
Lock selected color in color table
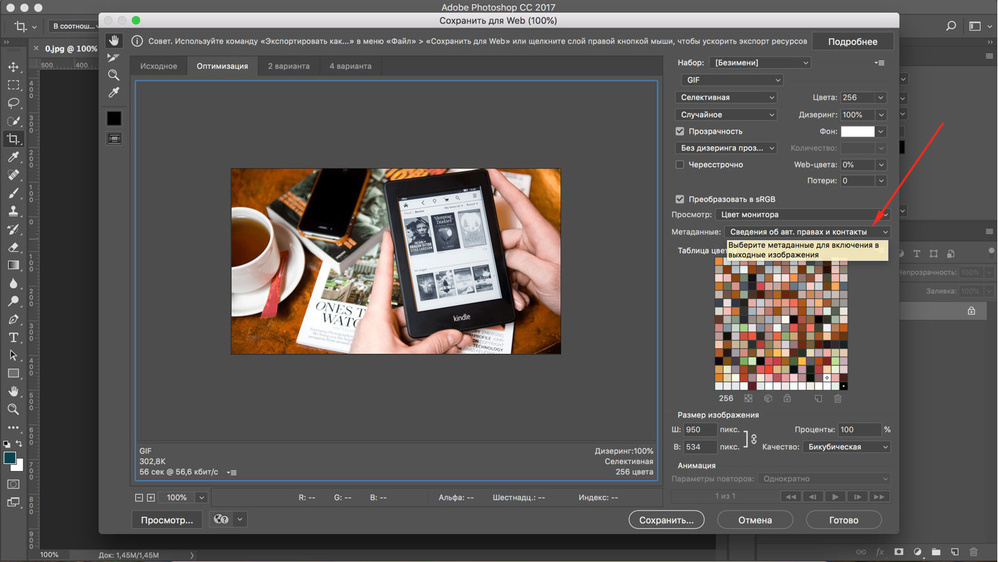(x=787, y=398)
